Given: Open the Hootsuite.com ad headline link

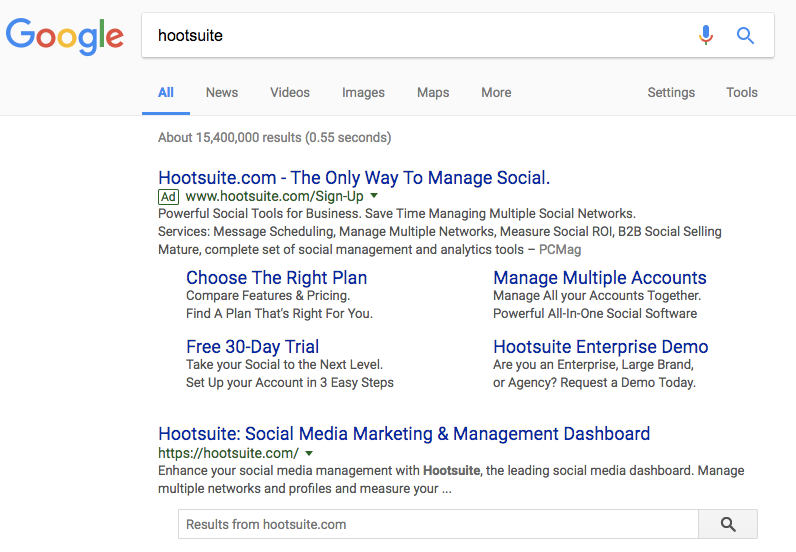Looking at the screenshot, I should [354, 178].
